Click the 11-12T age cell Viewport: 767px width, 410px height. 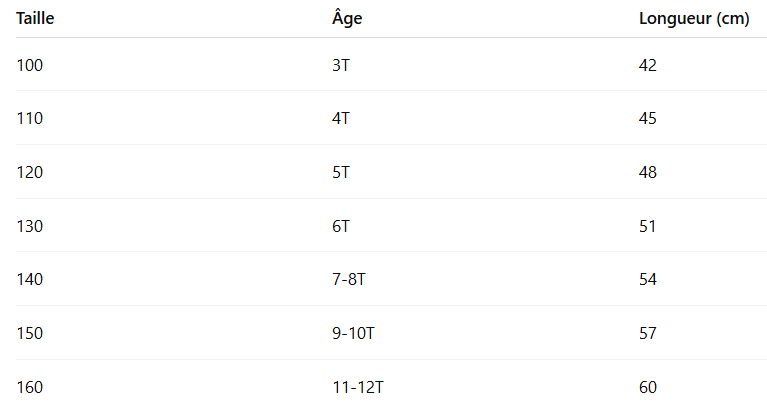tap(357, 387)
